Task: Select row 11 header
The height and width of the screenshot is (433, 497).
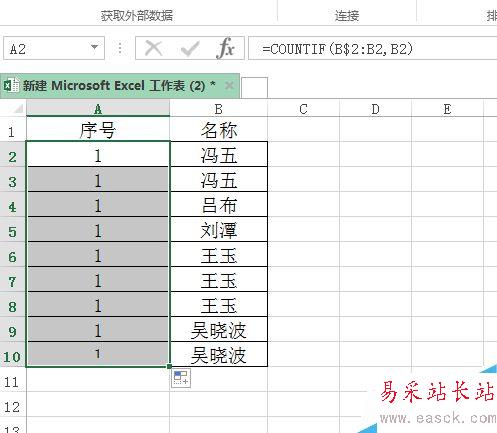Action: tap(13, 379)
